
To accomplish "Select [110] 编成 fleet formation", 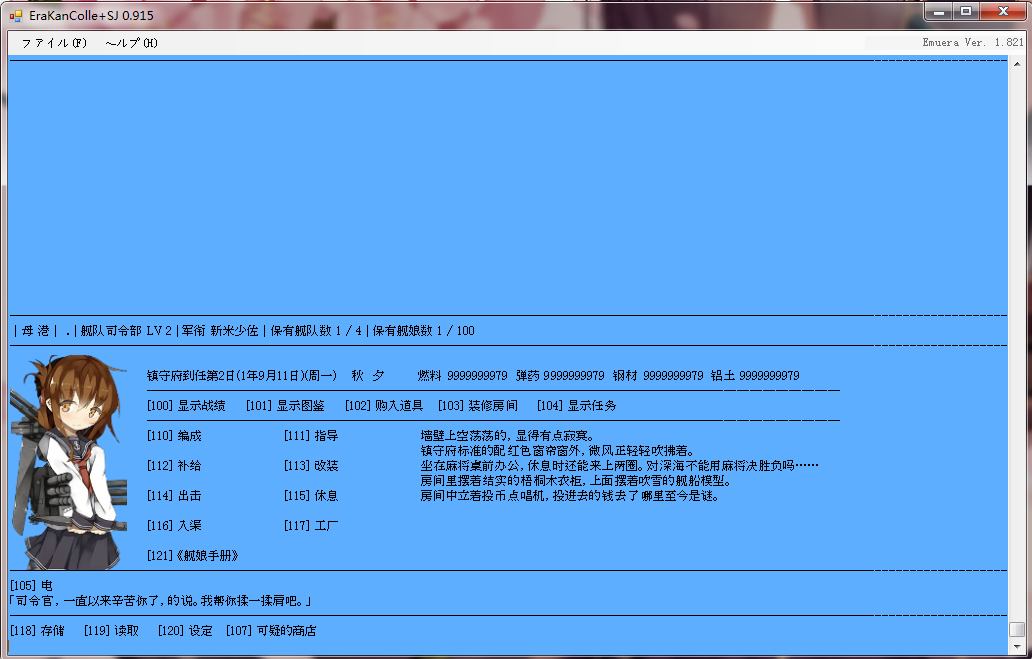I will click(174, 436).
